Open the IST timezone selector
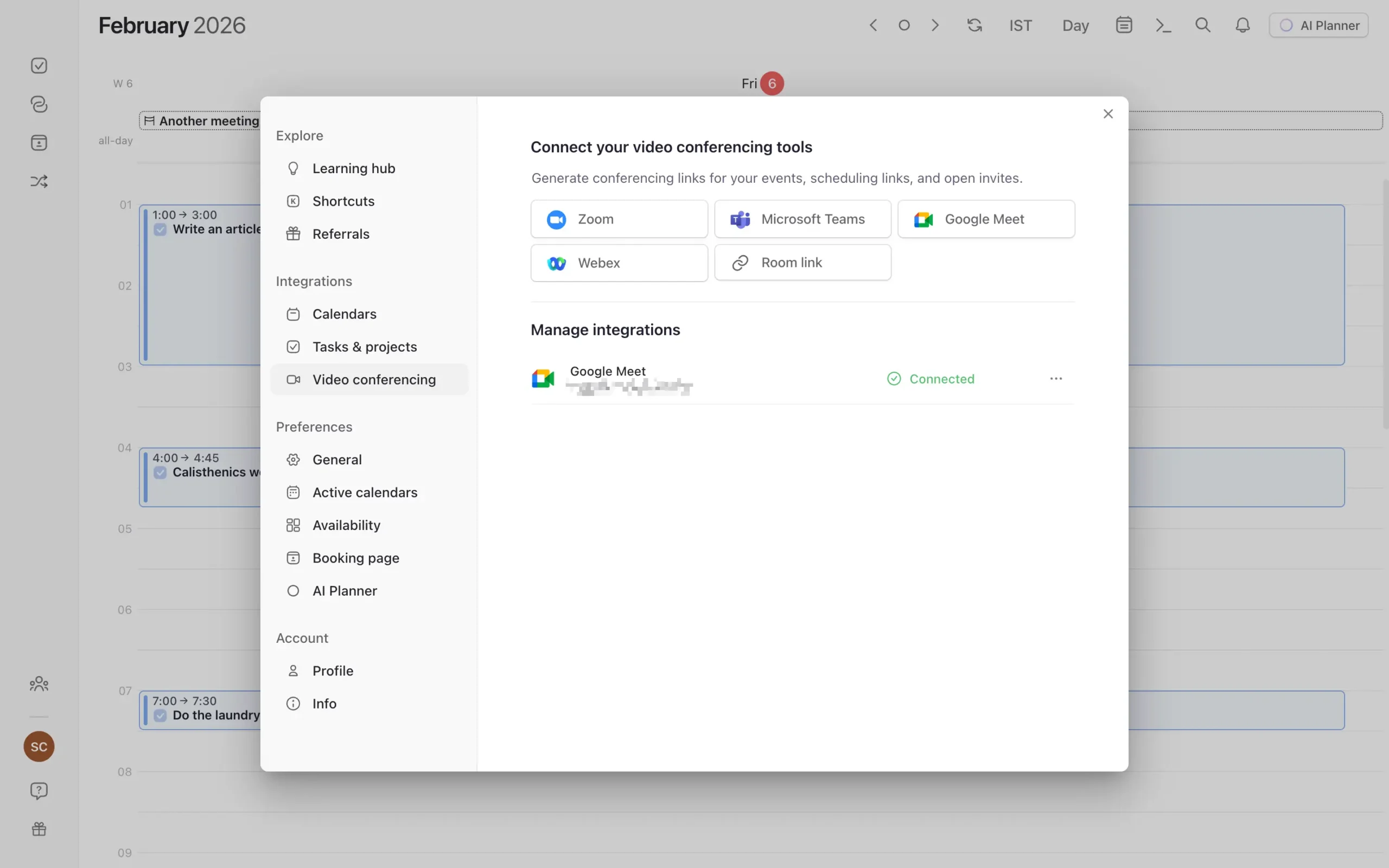 [1021, 25]
